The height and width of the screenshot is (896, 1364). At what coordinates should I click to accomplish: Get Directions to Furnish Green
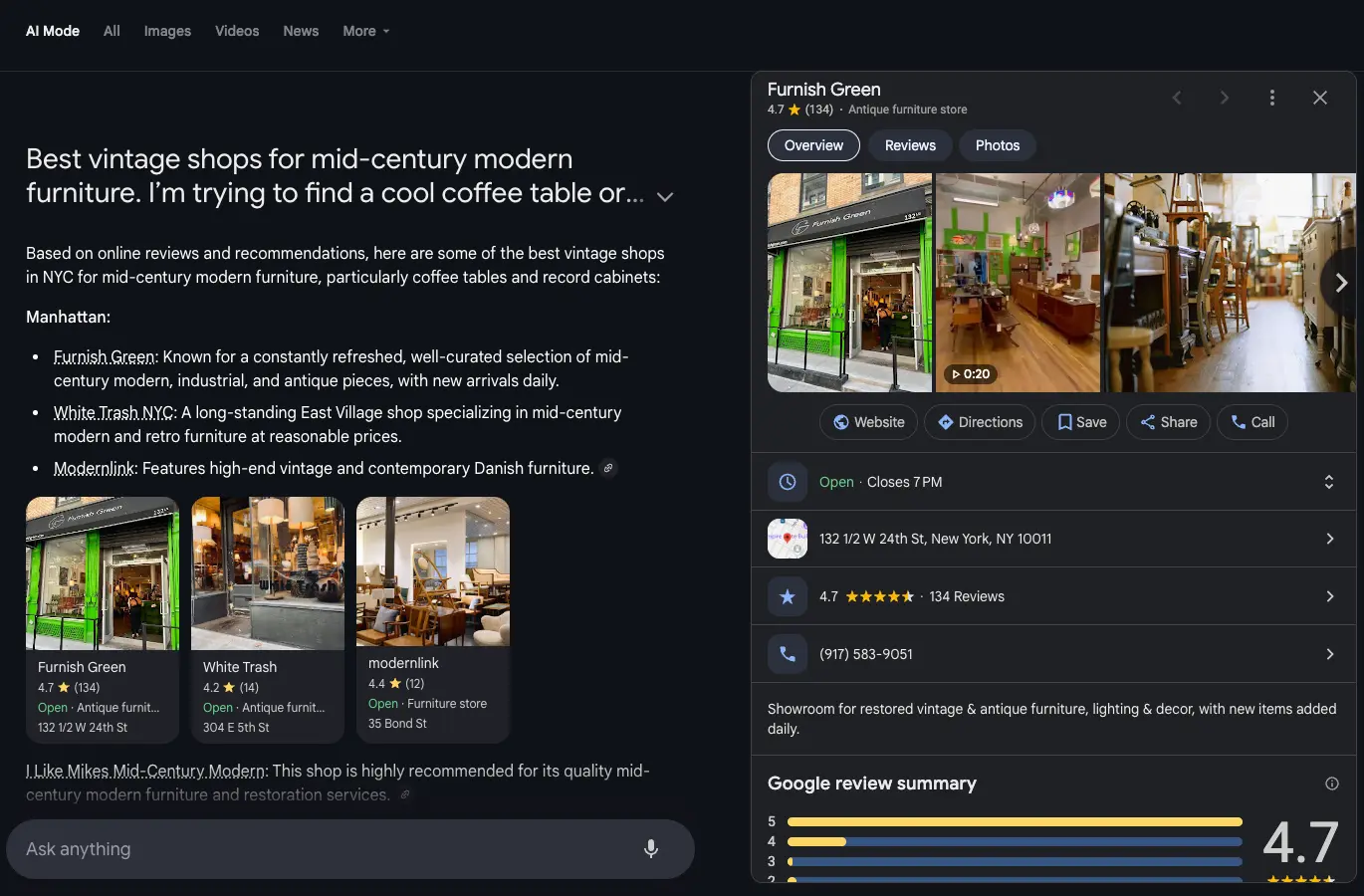pos(981,422)
